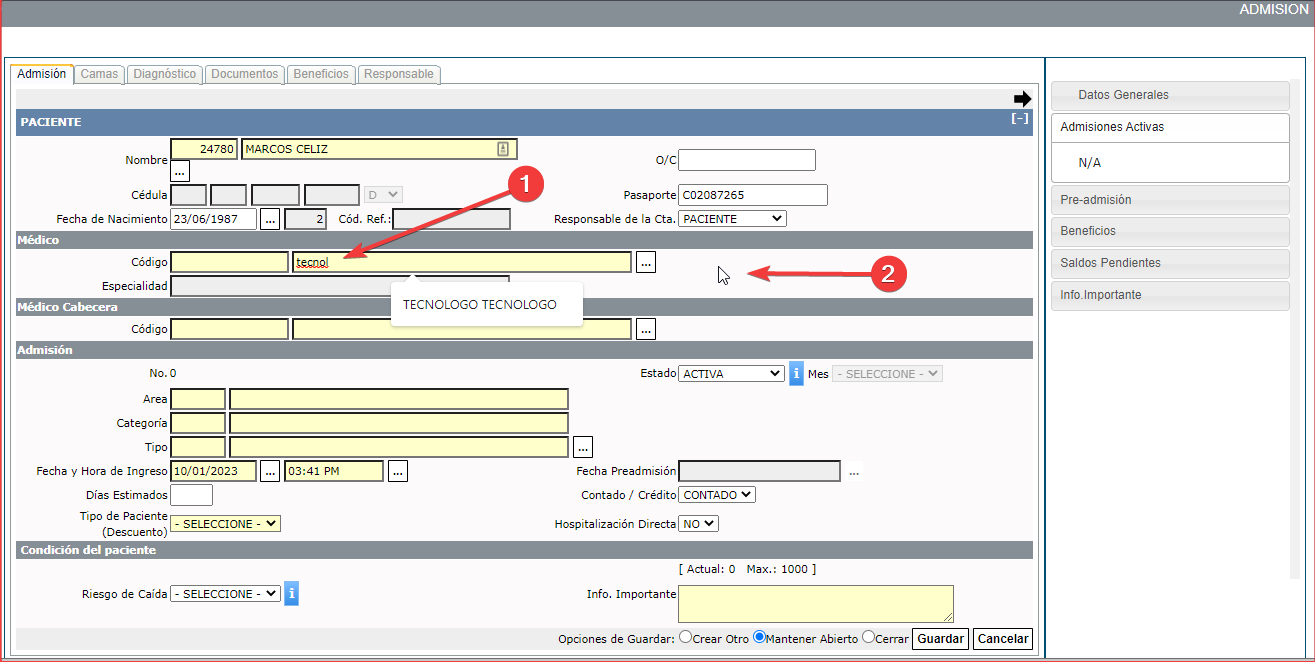Click info icon beside Riesgo de Caída

(291, 593)
